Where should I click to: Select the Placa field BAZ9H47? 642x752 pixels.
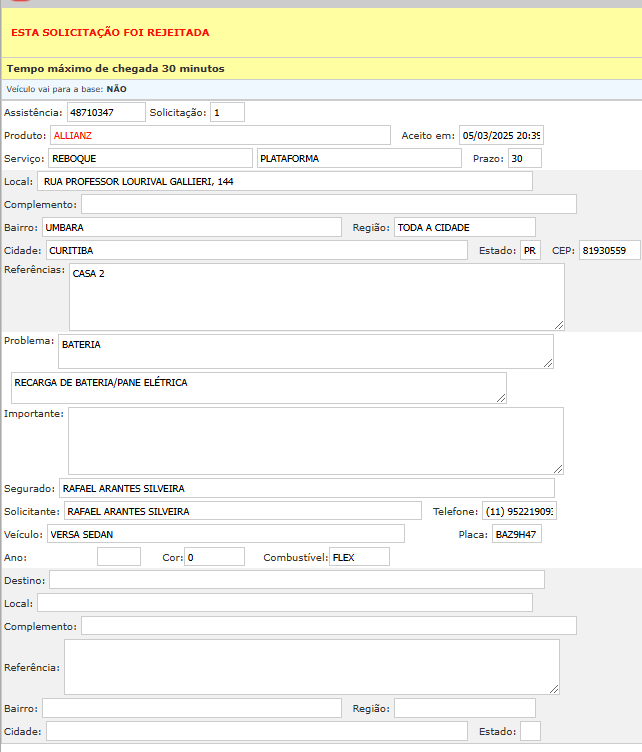click(x=517, y=534)
